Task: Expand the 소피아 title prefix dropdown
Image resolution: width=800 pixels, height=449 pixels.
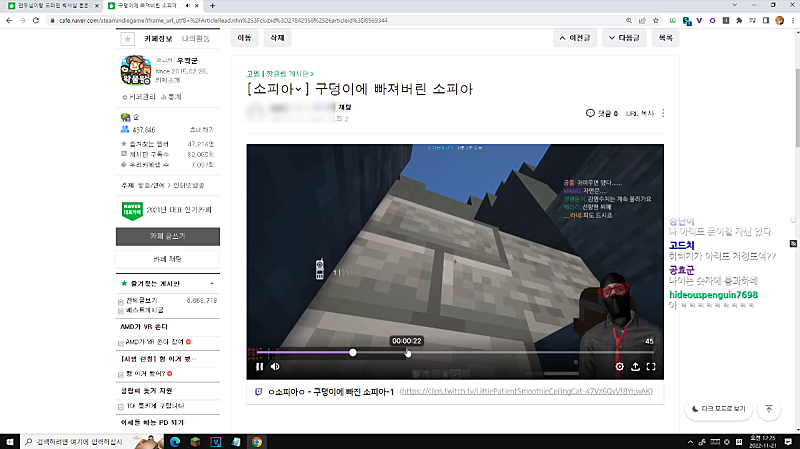Action: click(x=298, y=89)
